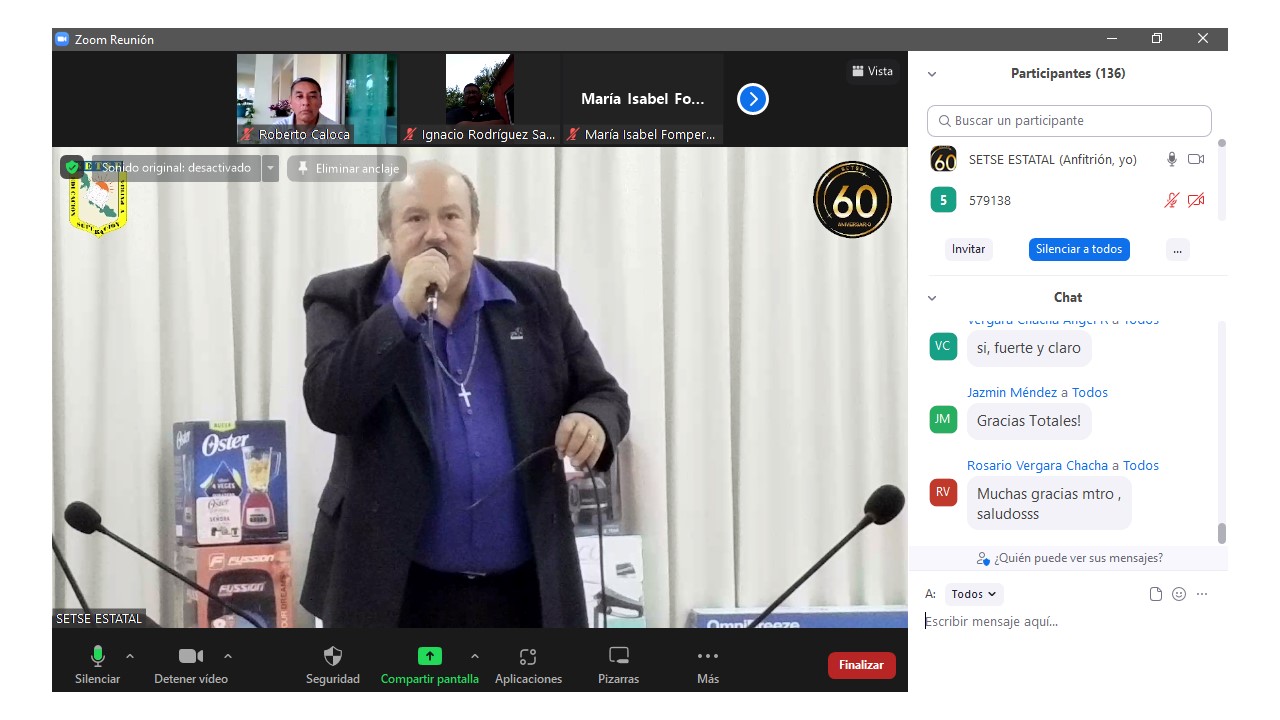Click the SETSE ESTATAL 60 avatar

coord(943,159)
